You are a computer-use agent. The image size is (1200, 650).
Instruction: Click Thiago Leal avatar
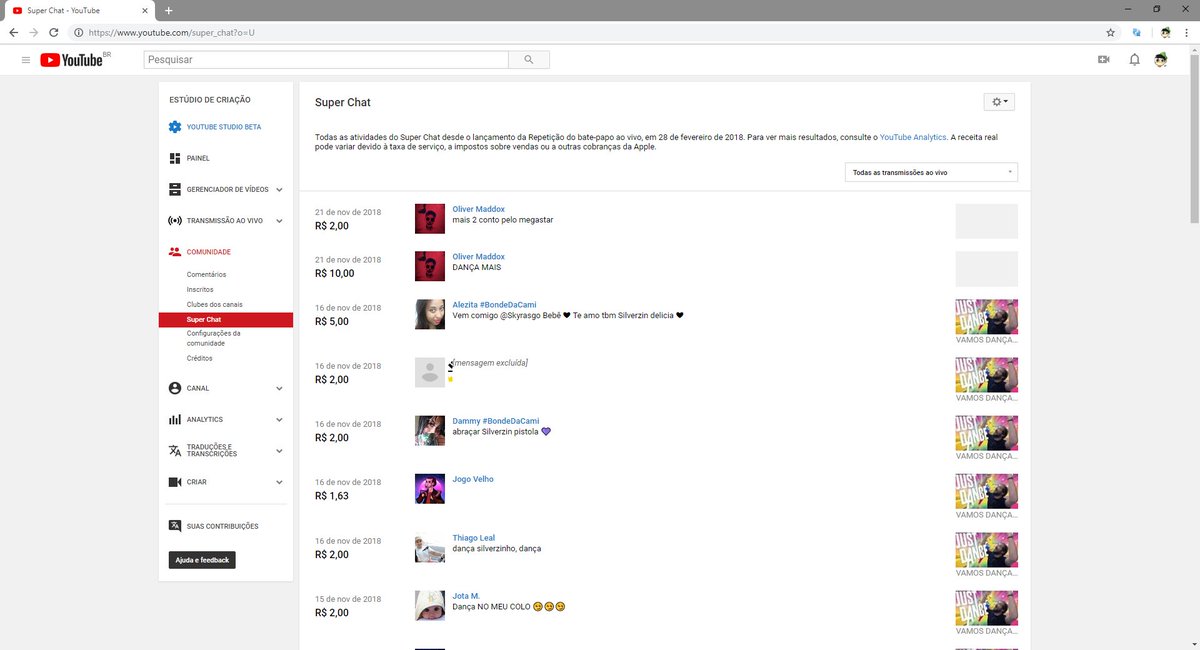(x=430, y=548)
